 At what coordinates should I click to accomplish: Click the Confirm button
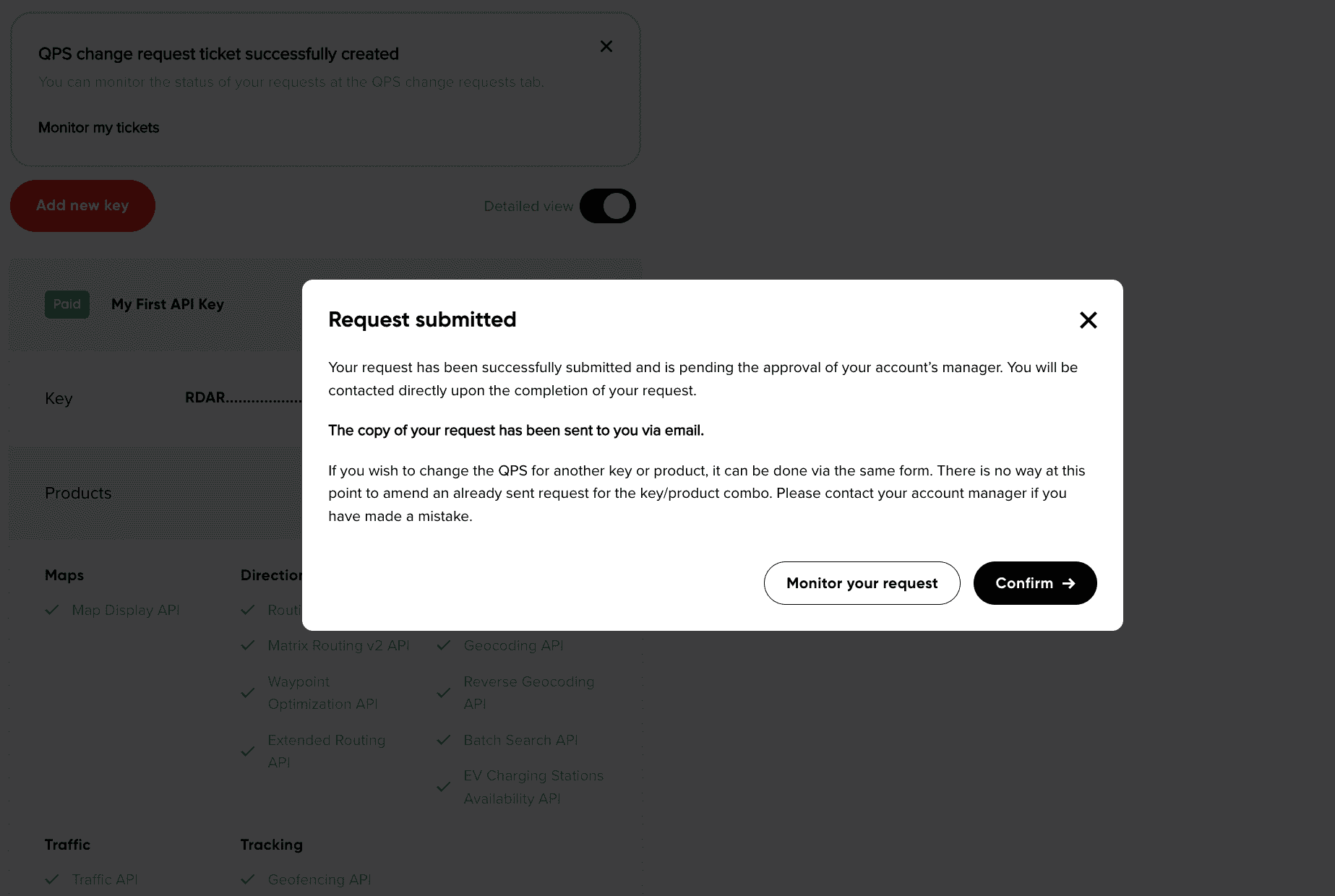pos(1034,583)
